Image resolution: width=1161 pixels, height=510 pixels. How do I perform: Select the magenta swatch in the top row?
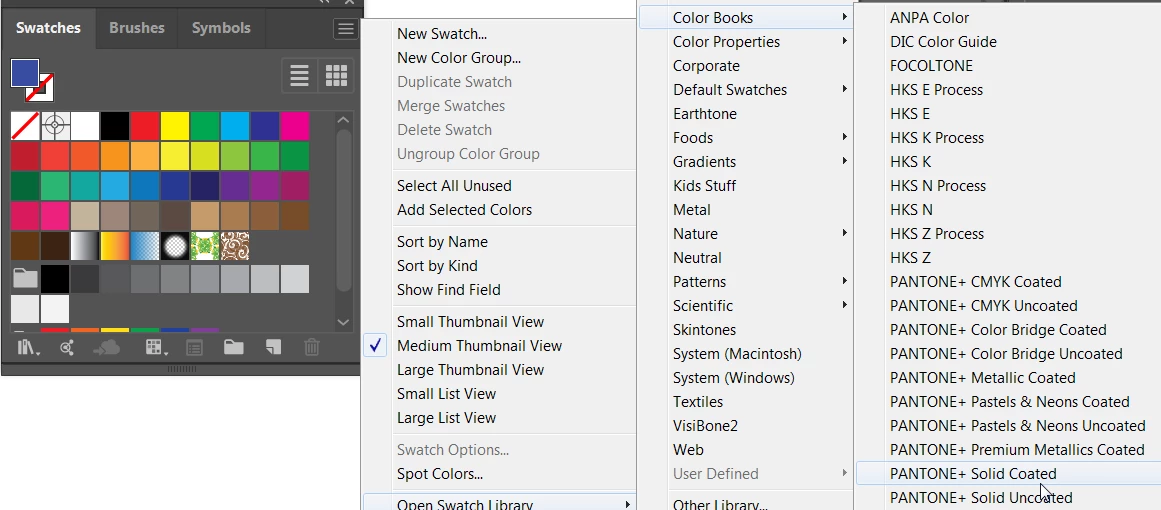[295, 126]
